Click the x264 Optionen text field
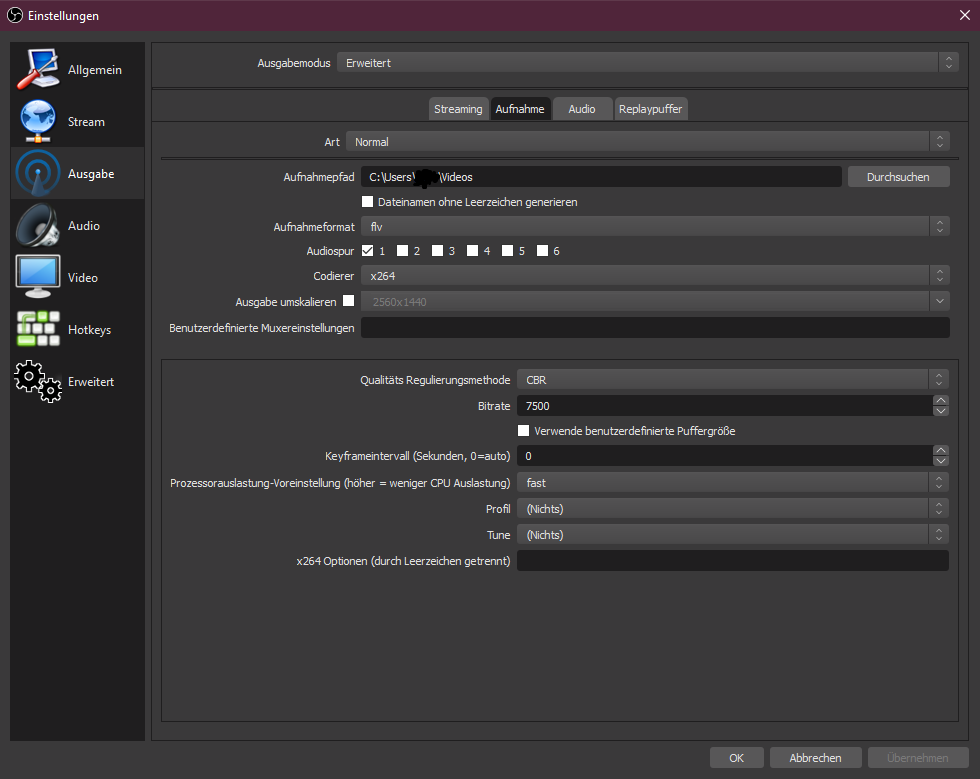The image size is (980, 779). click(732, 561)
